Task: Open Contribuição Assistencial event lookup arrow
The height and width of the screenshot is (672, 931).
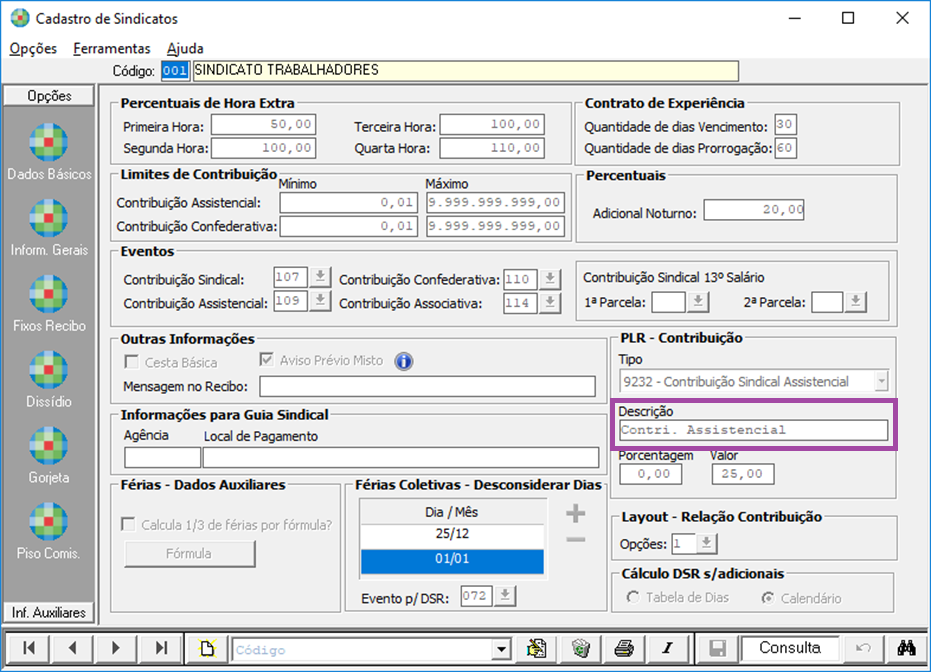Action: pyautogui.click(x=320, y=300)
